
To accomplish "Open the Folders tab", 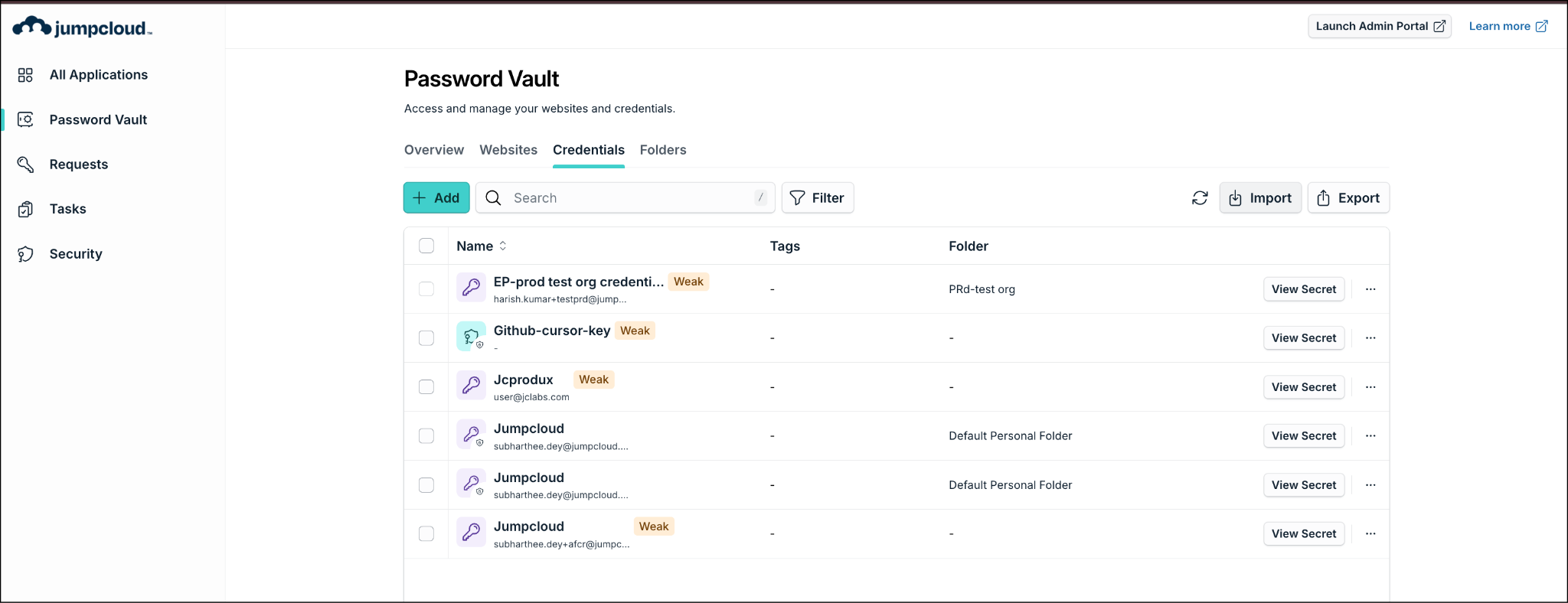I will pos(663,150).
